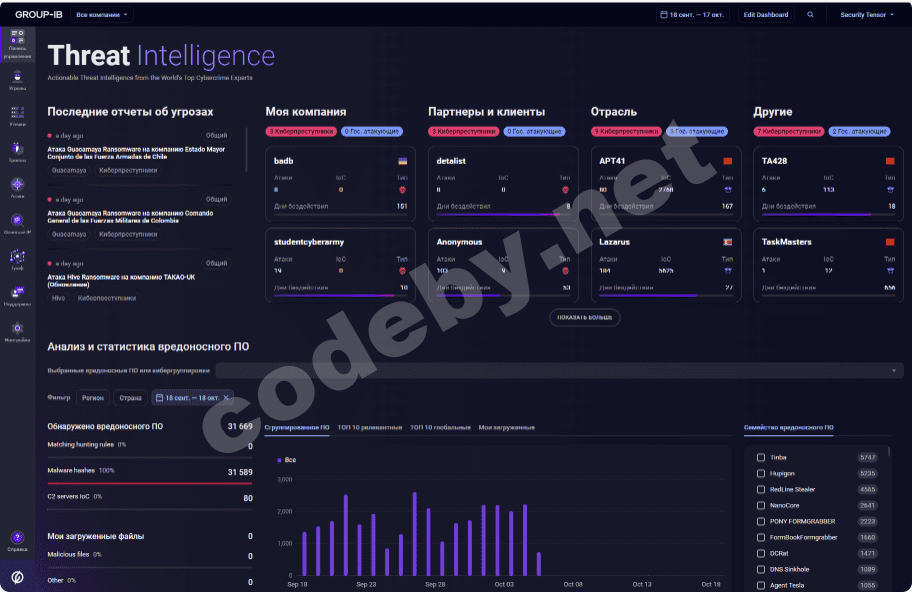
Task: Check the NanoCore checkbox
Action: point(761,505)
